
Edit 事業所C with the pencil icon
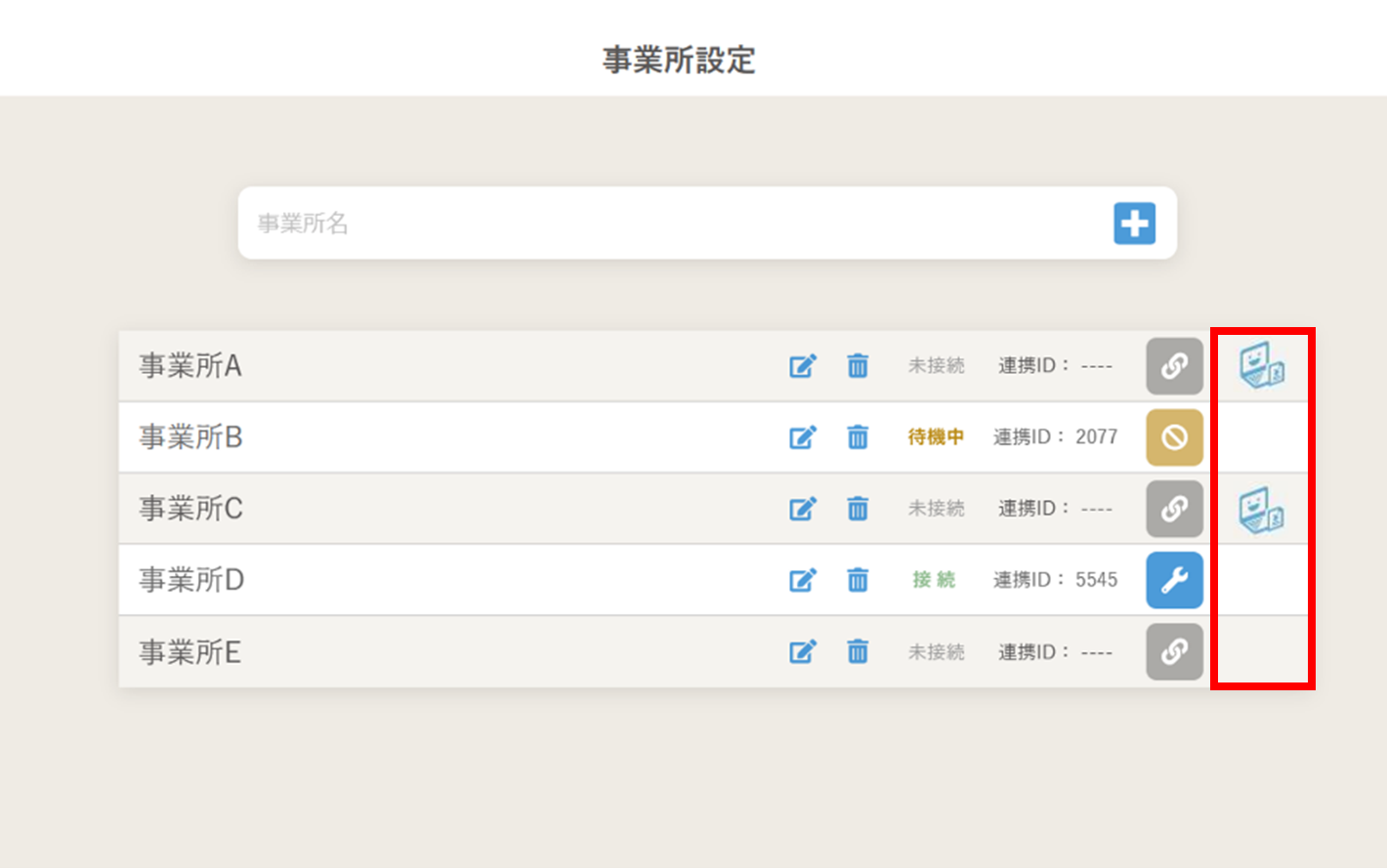pos(802,508)
